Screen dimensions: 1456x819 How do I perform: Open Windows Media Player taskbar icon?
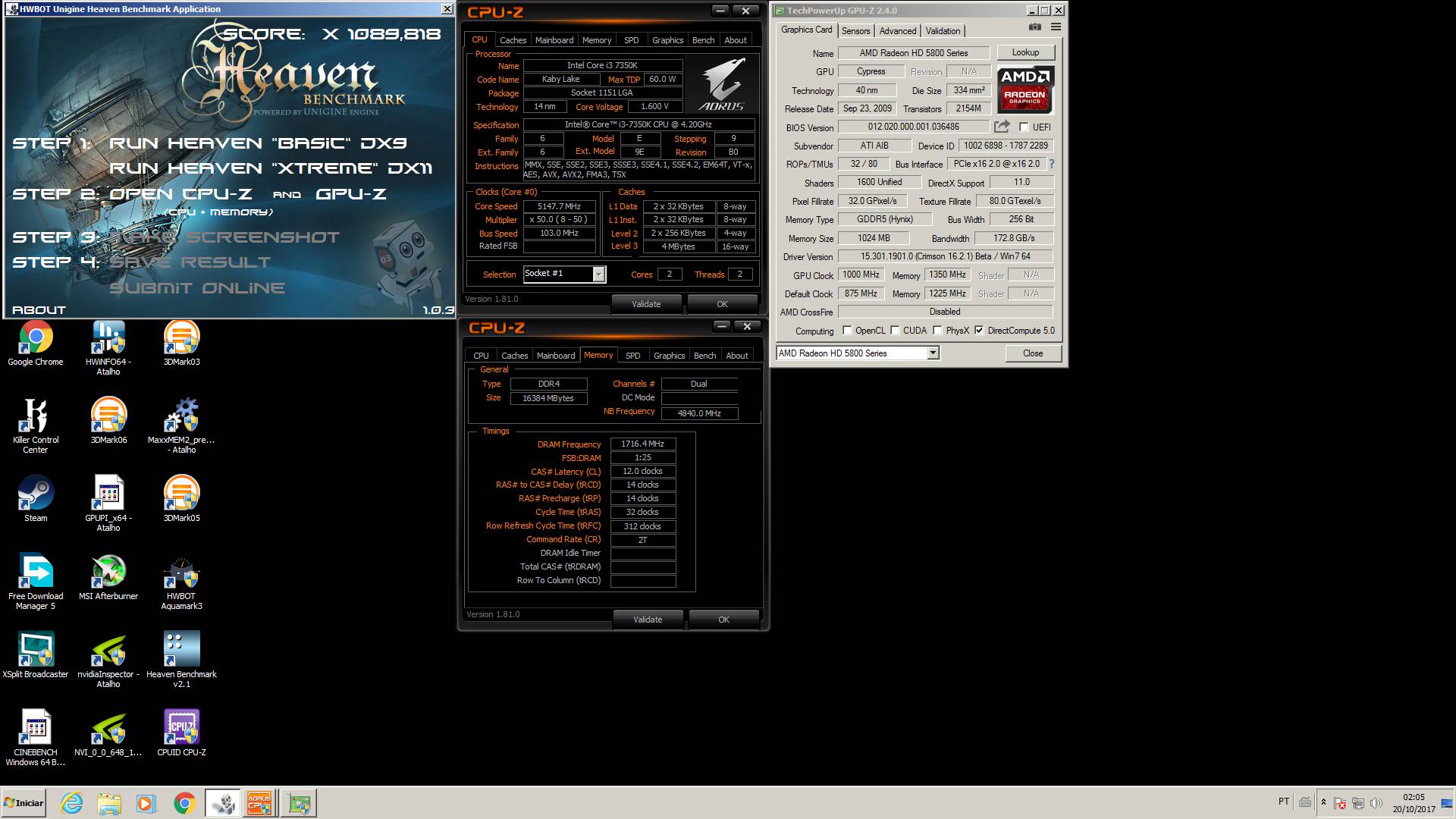click(x=146, y=803)
